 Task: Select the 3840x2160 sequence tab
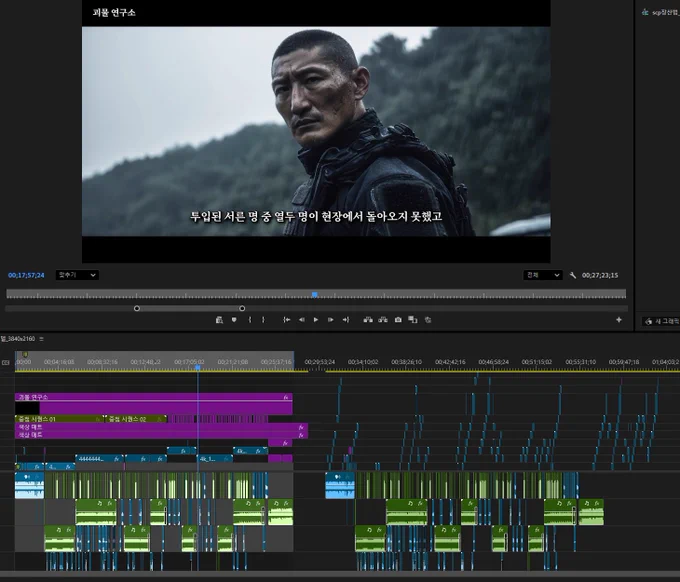tap(18, 339)
